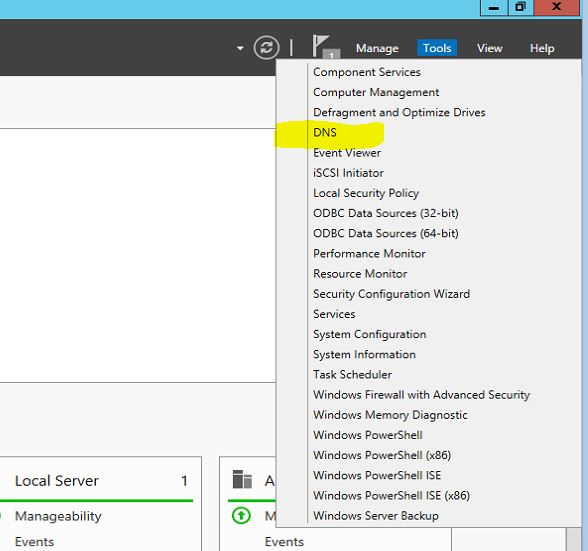The image size is (588, 551).
Task: Click the green up-arrow status icon
Action: tap(241, 515)
